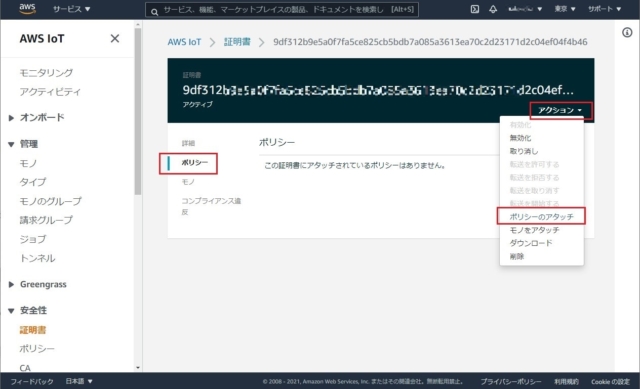Open 利用規約 footer link

point(566,381)
